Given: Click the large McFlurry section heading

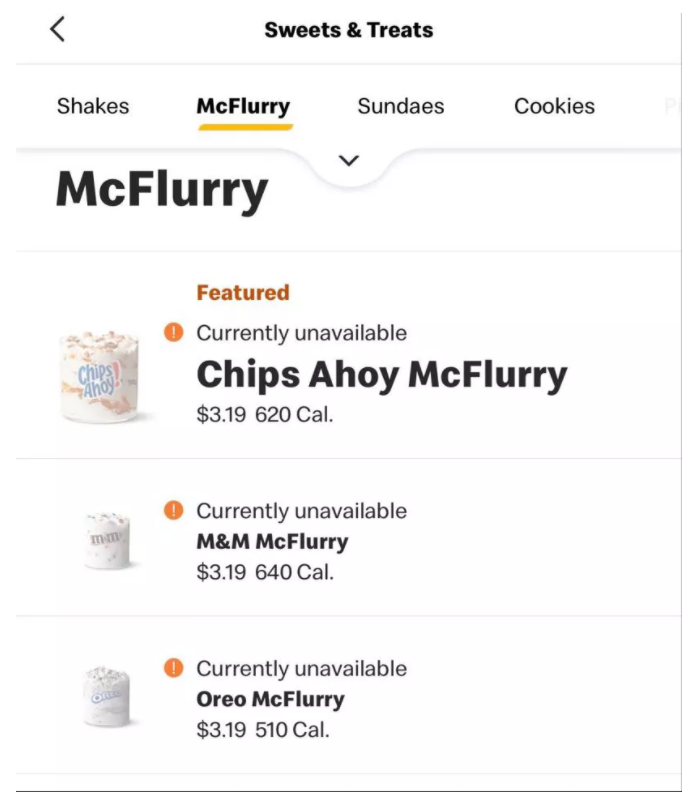Looking at the screenshot, I should click(x=162, y=190).
